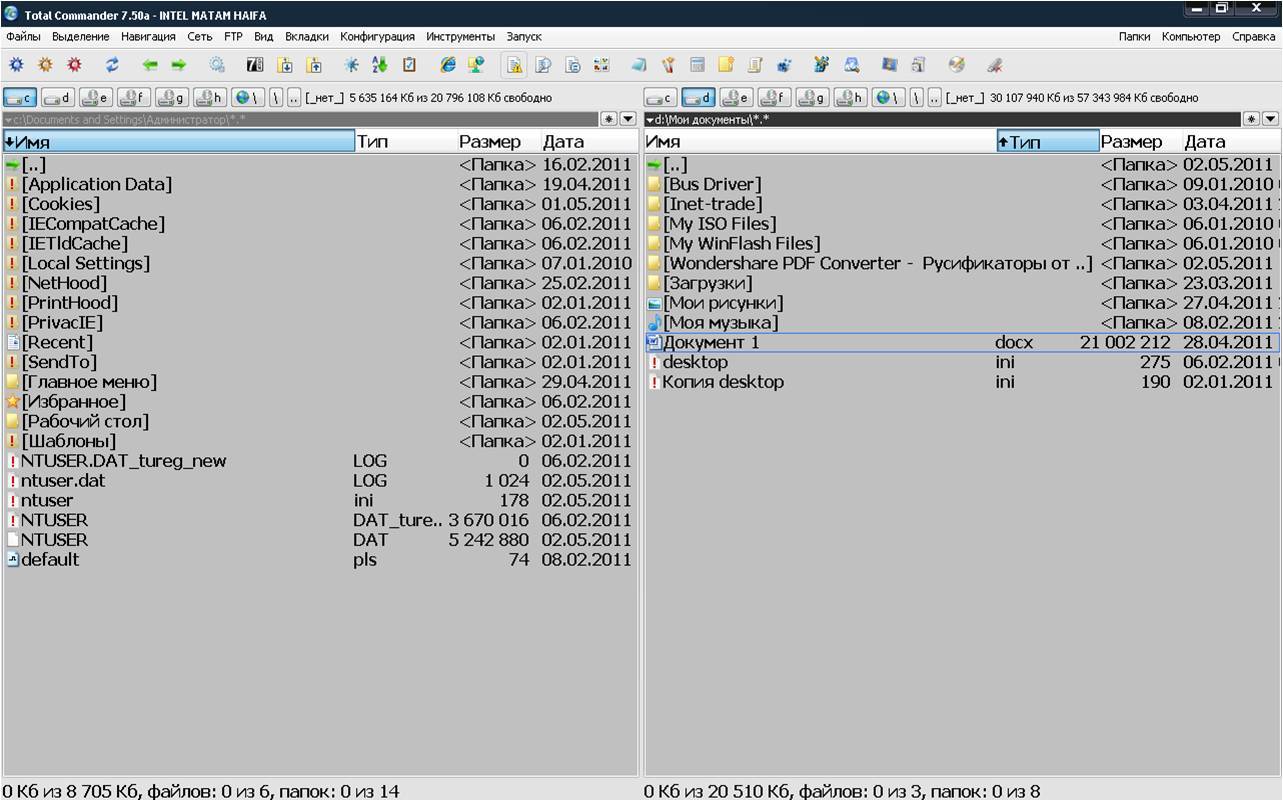Click the clipboard checkmark toolbar icon
The image size is (1283, 801).
pos(409,65)
